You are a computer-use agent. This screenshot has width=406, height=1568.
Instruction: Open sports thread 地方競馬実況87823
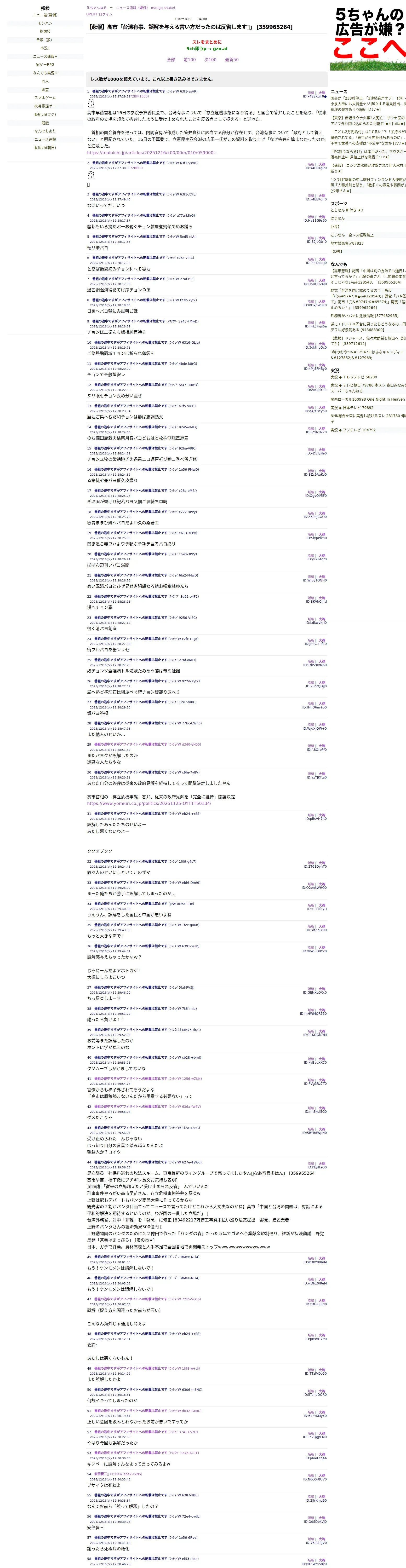point(347,244)
